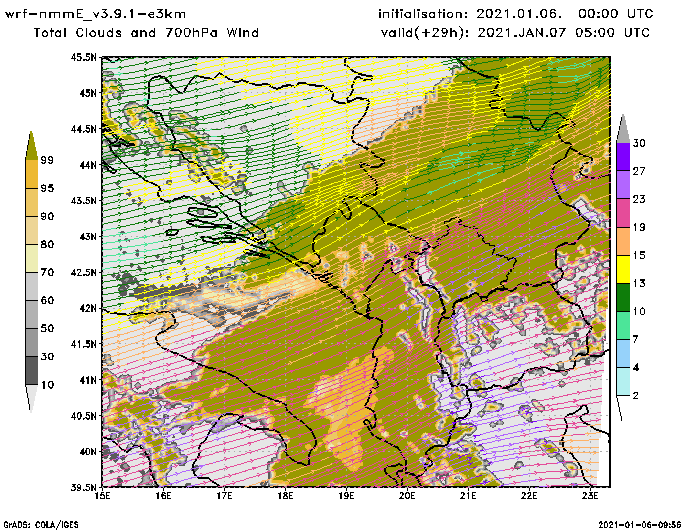Click the 17E longitude label
700x530 pixels.
(224, 496)
